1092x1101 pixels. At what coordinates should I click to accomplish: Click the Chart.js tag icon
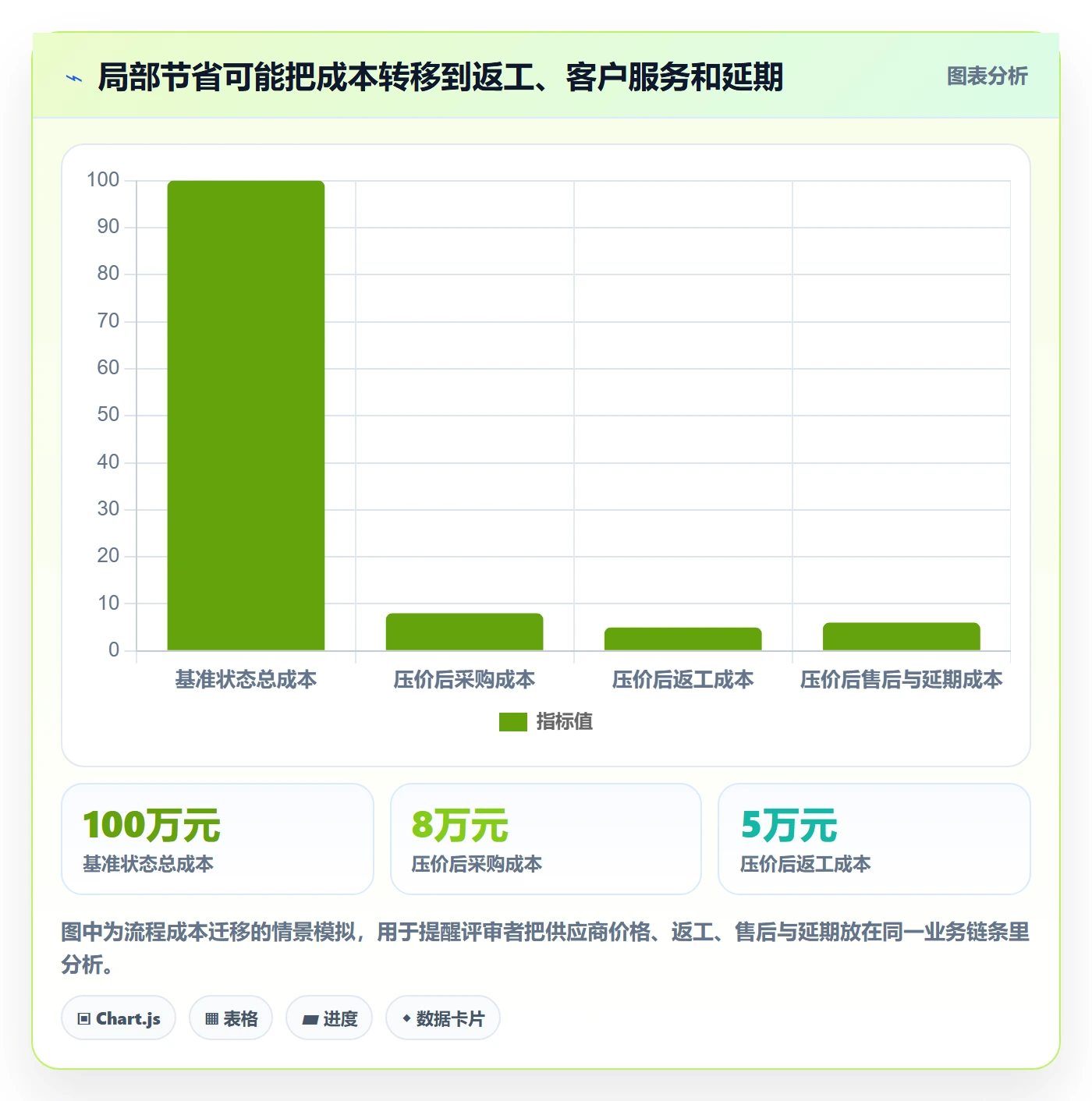click(84, 1019)
